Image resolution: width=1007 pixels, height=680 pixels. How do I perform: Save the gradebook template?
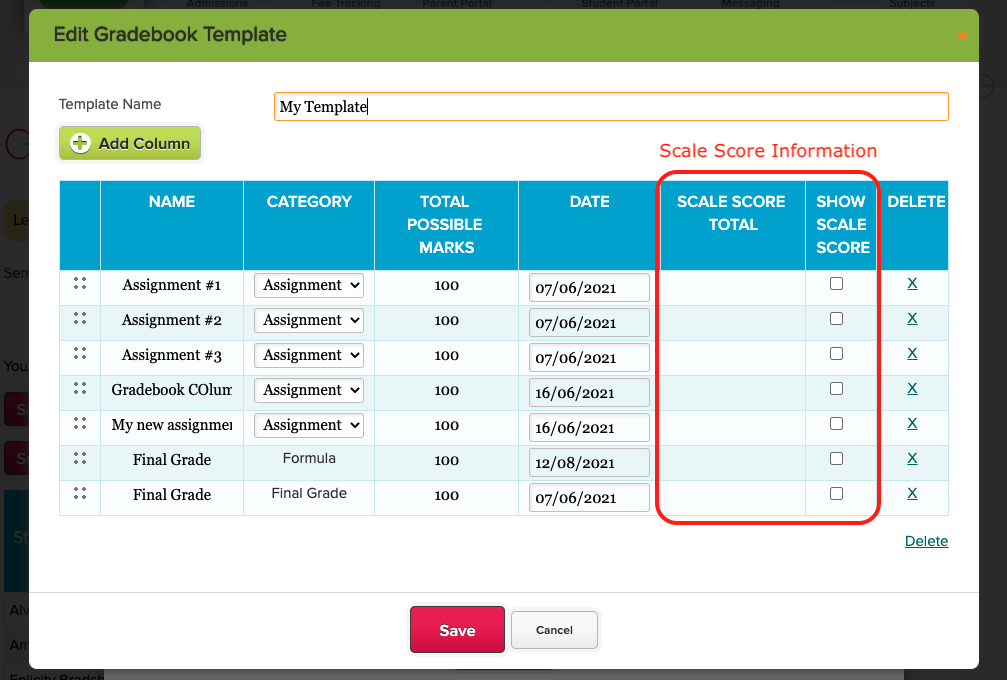point(457,630)
